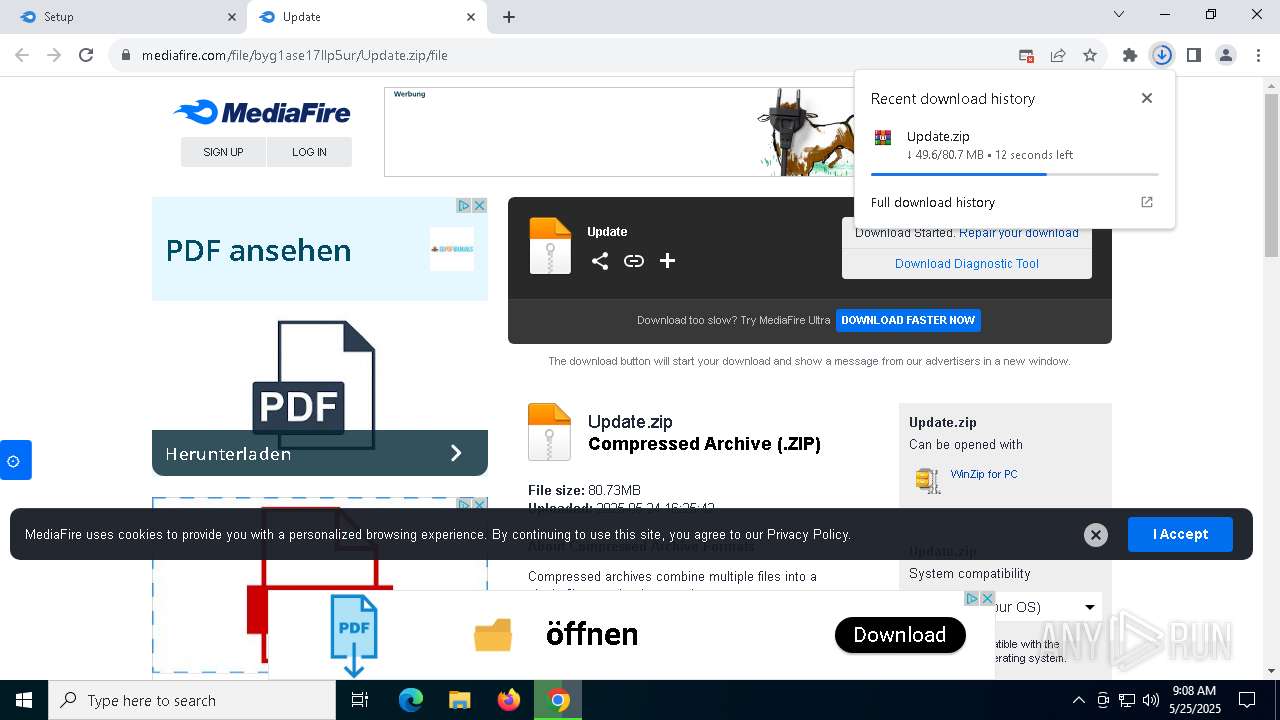
Task: Click the SIGN UP button
Action: [223, 152]
